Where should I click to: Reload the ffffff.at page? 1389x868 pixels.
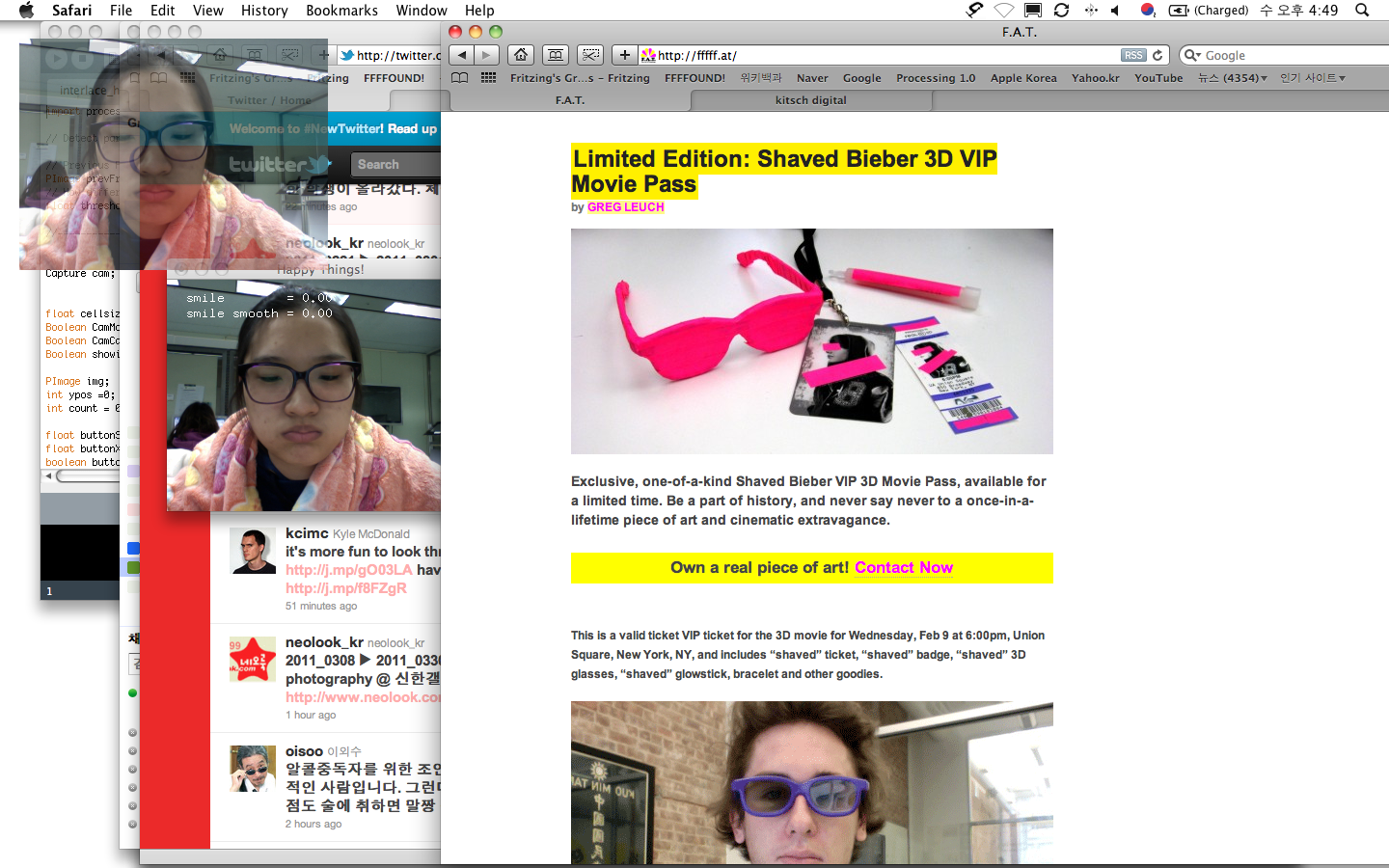(x=1157, y=55)
